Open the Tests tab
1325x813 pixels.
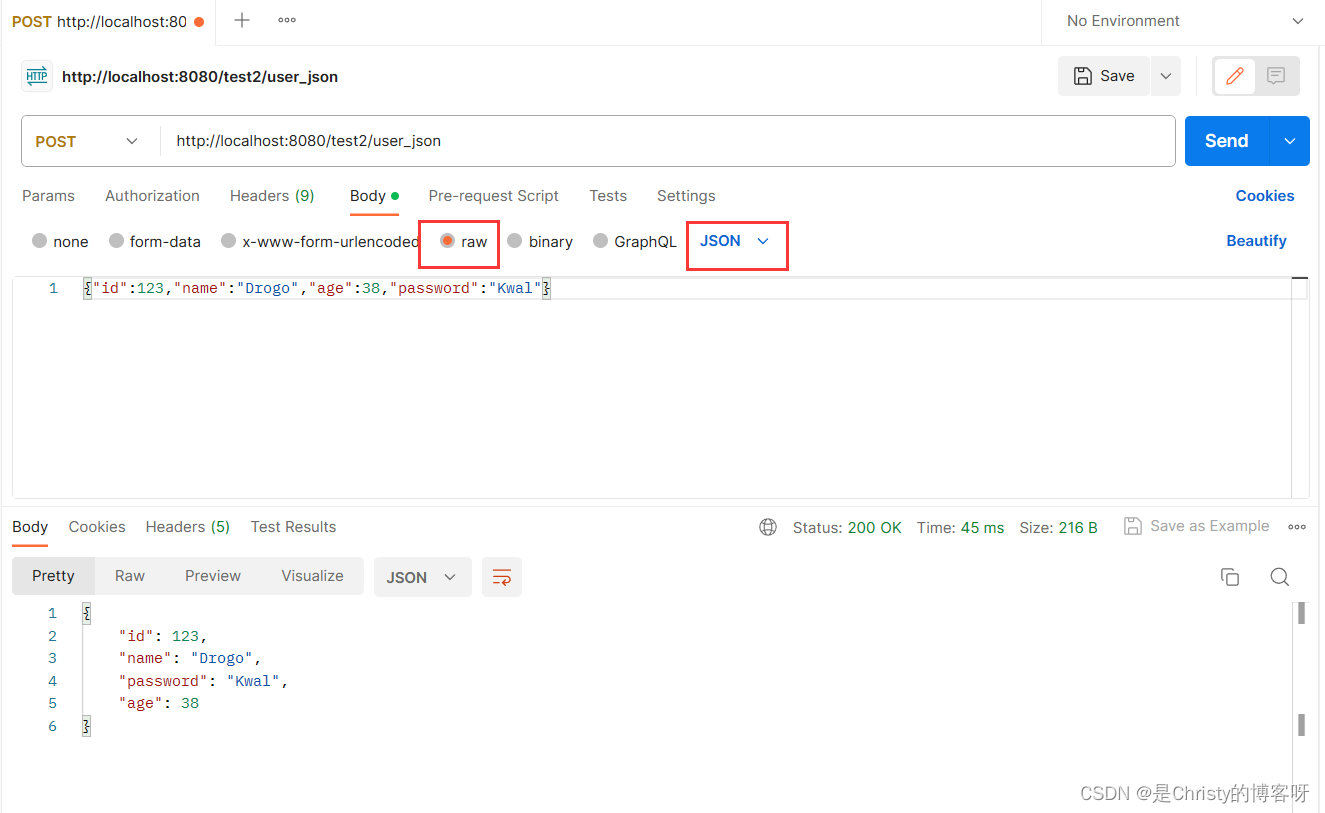coord(608,196)
